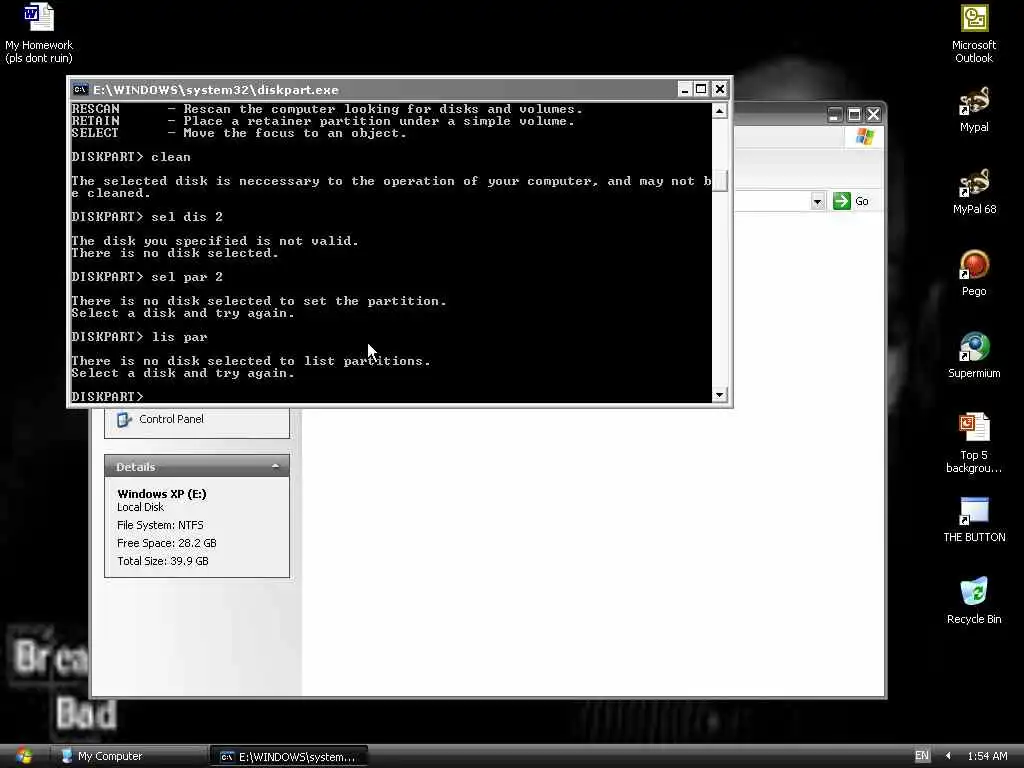Expand hidden tray icons arrow
The height and width of the screenshot is (768, 1024).
948,756
